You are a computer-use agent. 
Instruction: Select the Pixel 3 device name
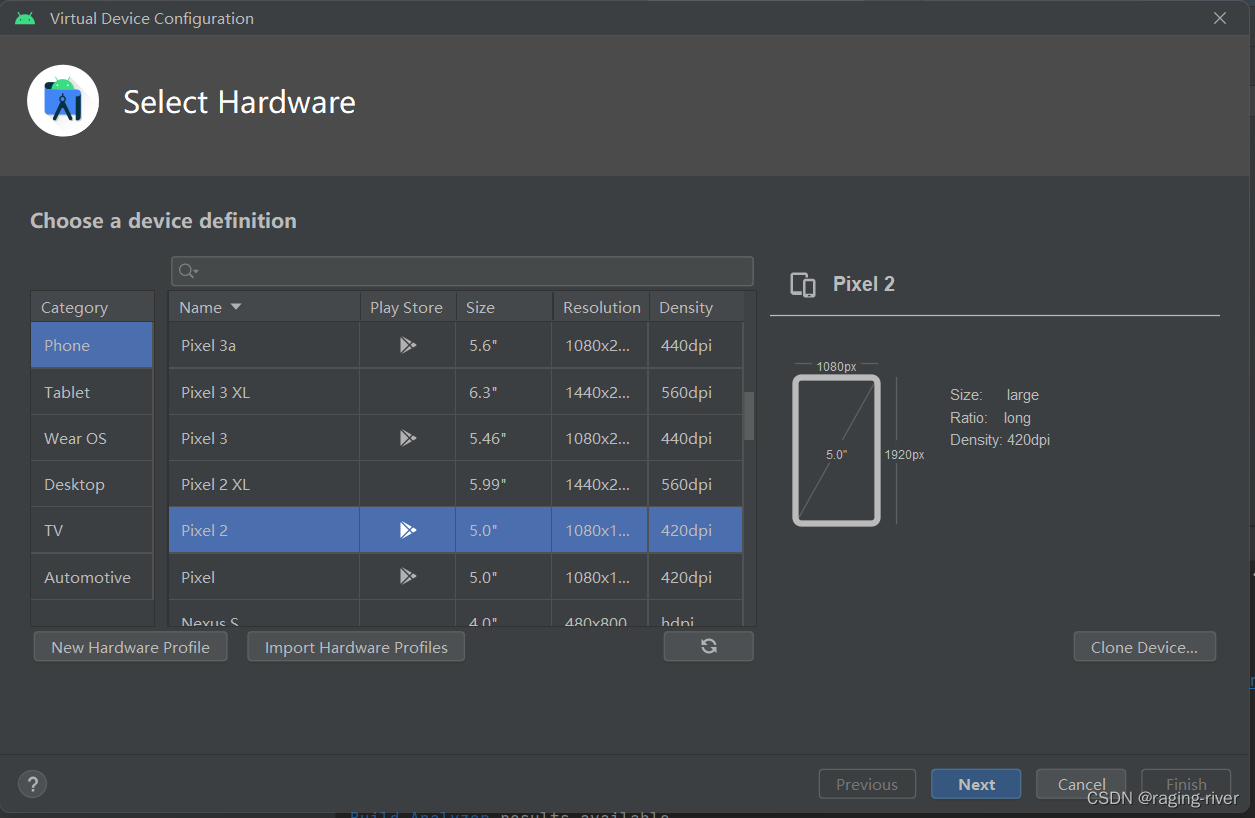pos(204,438)
